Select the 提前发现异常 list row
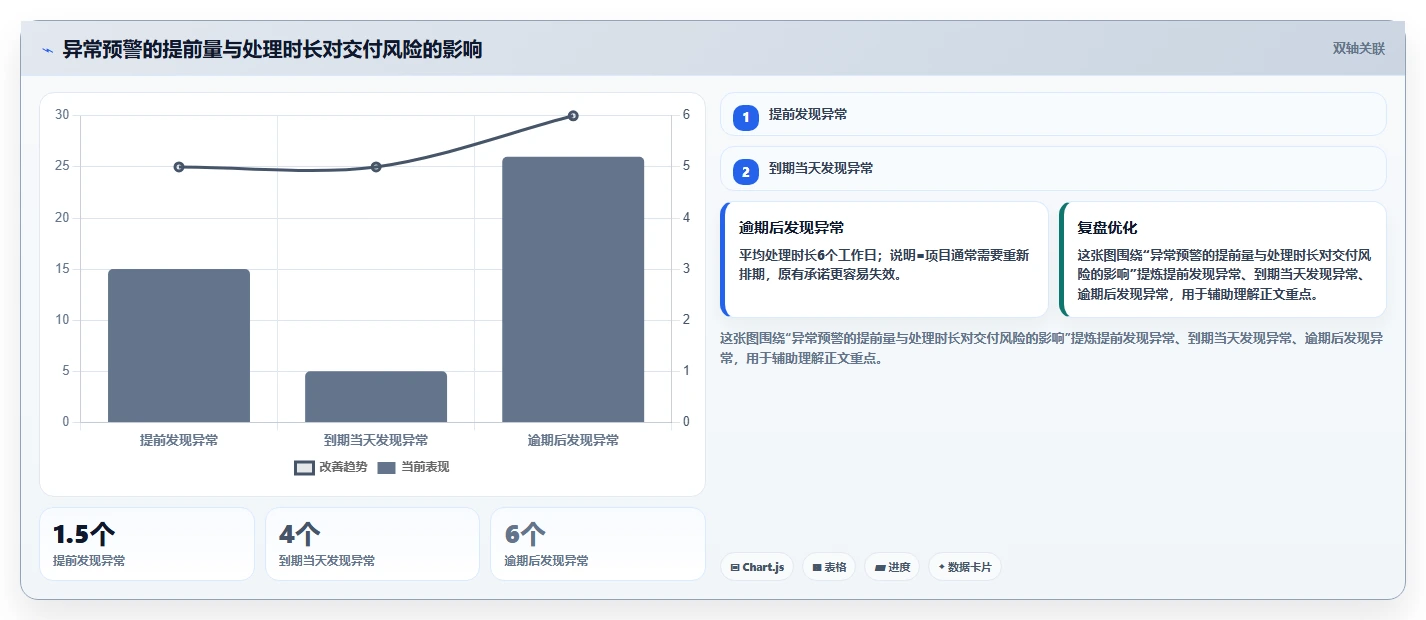This screenshot has height=620, width=1426. coord(1053,114)
